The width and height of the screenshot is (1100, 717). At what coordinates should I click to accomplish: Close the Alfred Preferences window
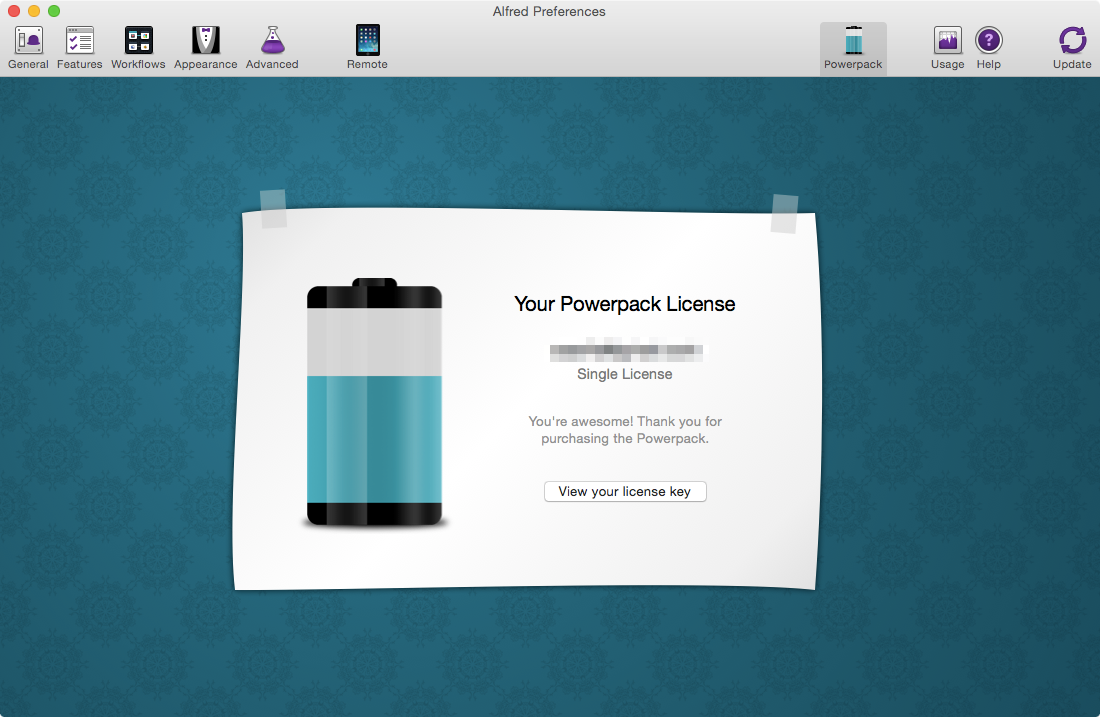click(x=14, y=11)
